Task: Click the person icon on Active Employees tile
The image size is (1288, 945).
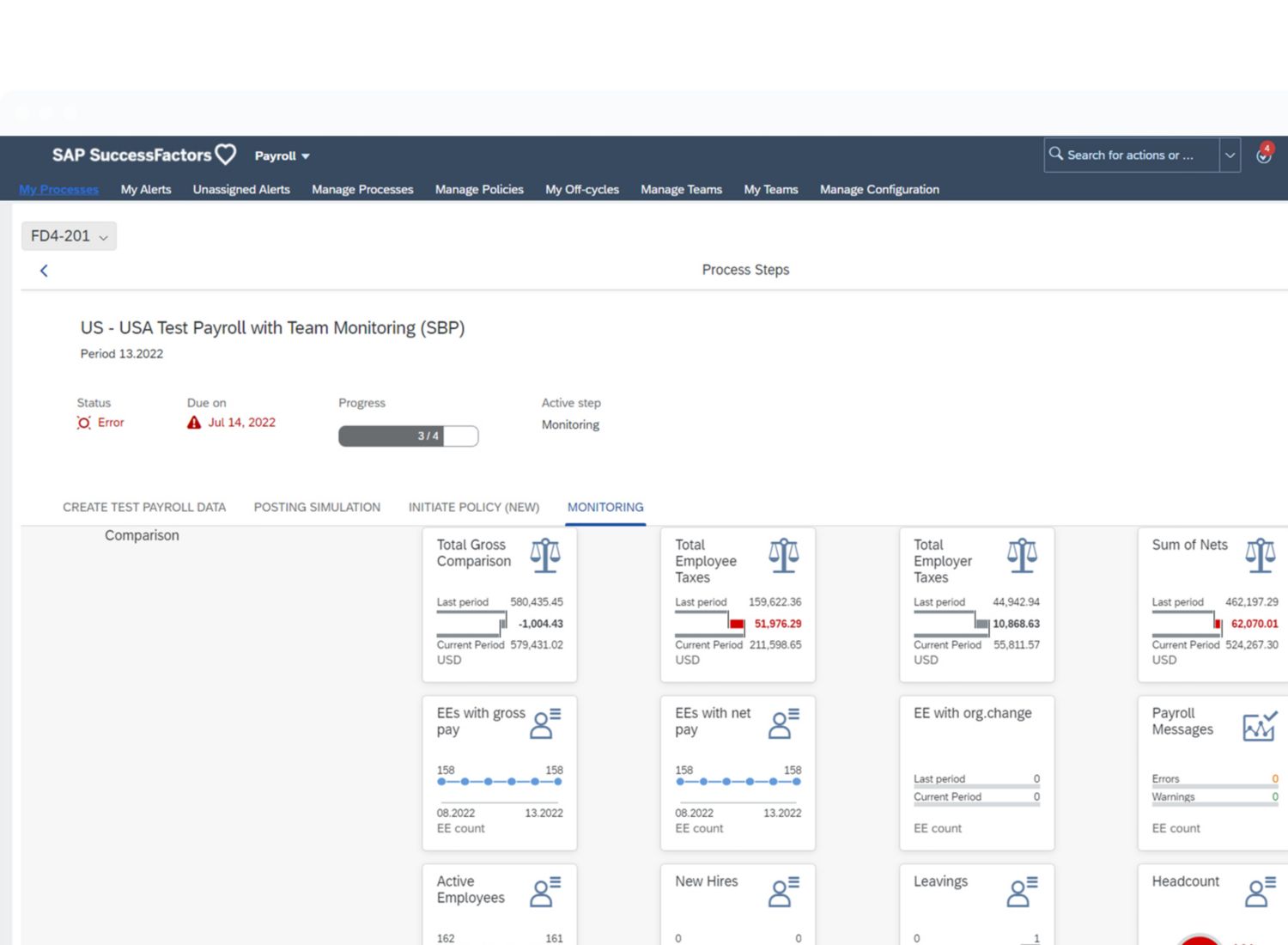Action: tap(545, 892)
